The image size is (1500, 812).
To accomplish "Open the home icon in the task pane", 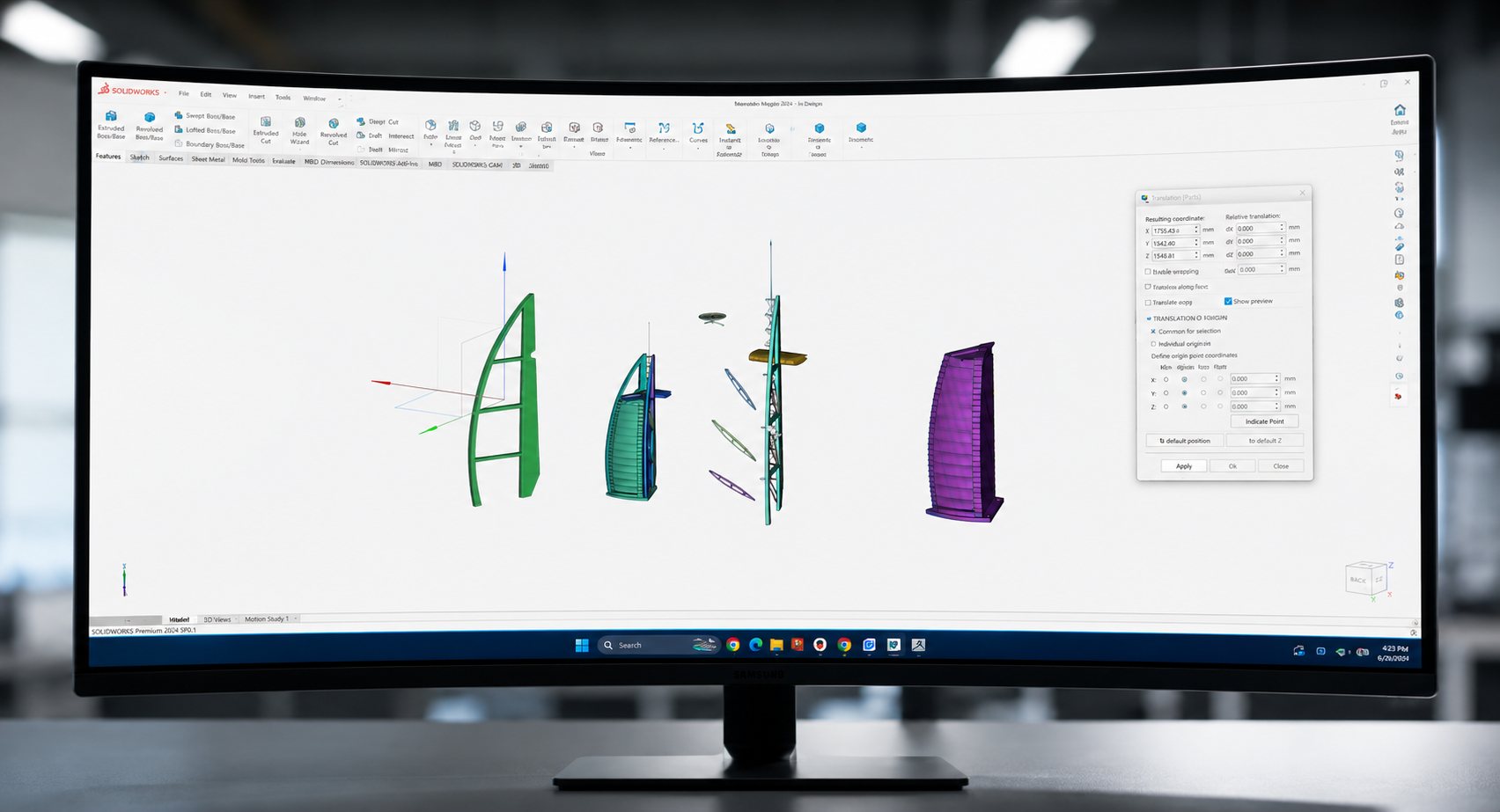I will coord(1400,111).
